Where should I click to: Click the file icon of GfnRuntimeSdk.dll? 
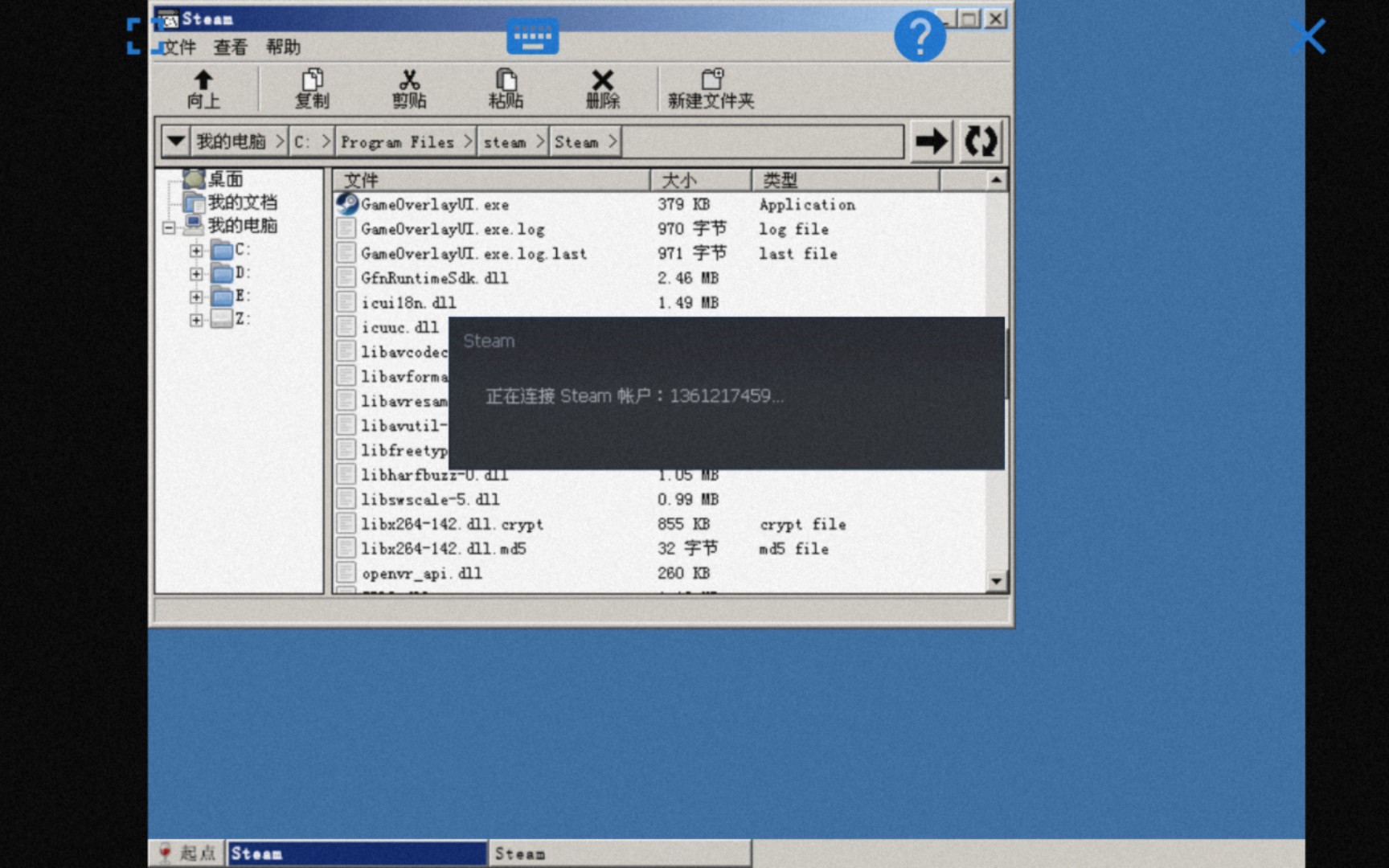346,278
